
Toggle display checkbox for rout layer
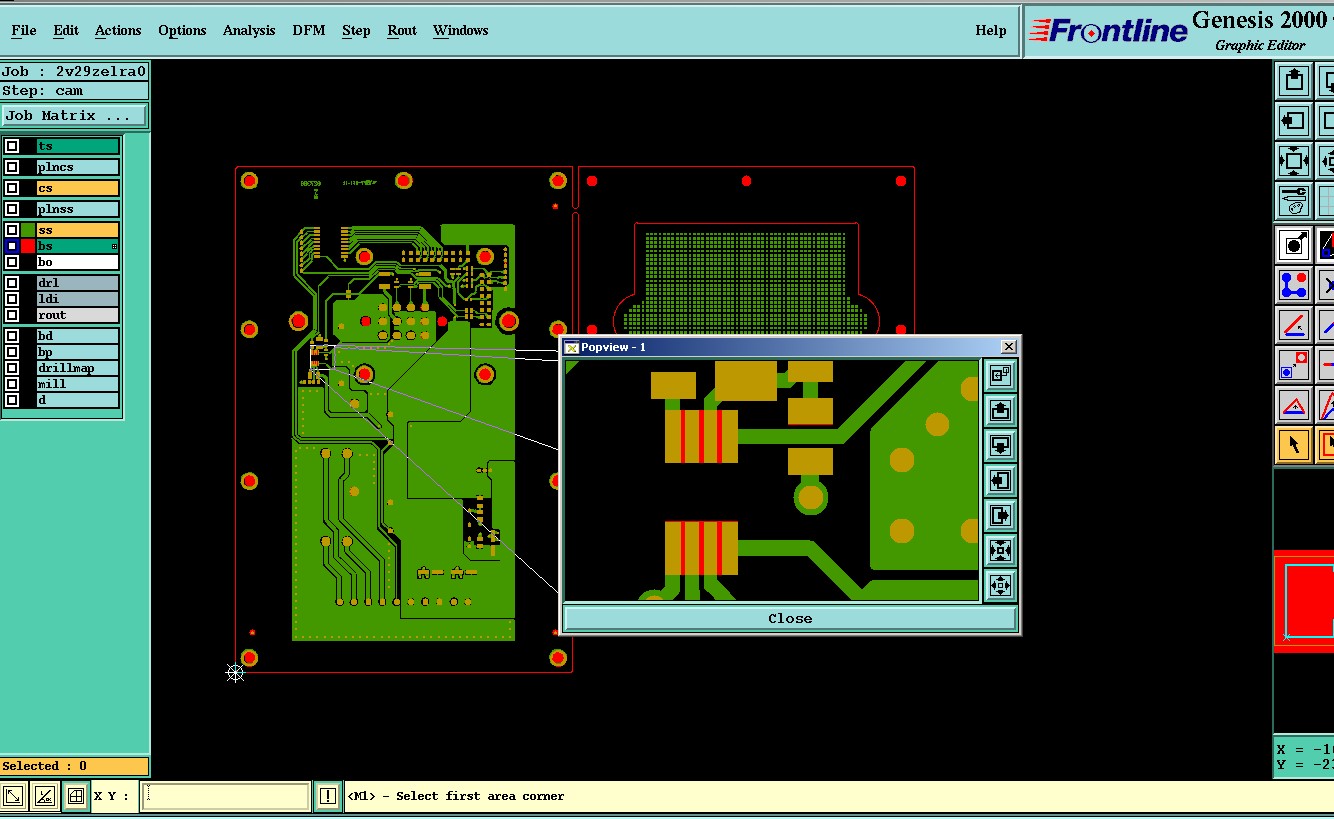point(12,315)
